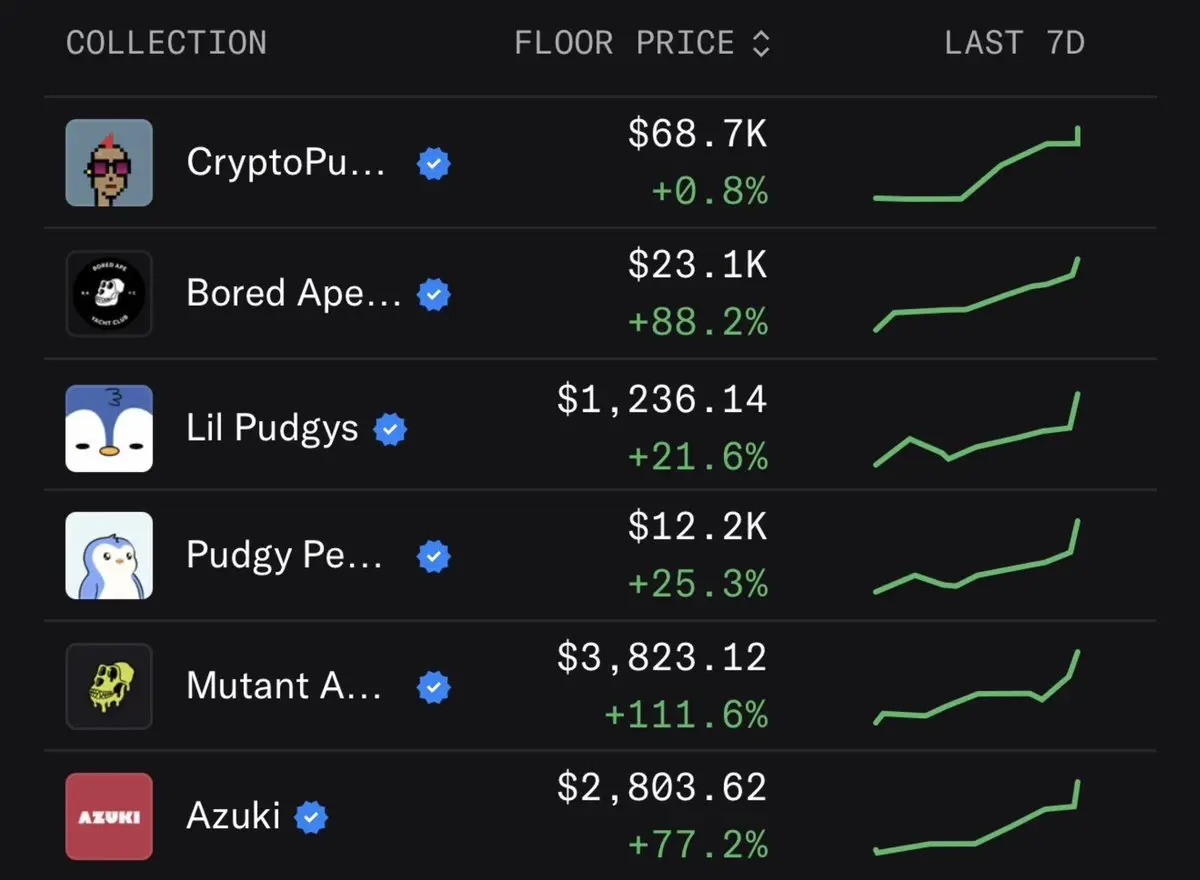Screen dimensions: 1200x880
Task: Select the Pudgy Penguins collection avatar
Action: [x=109, y=556]
